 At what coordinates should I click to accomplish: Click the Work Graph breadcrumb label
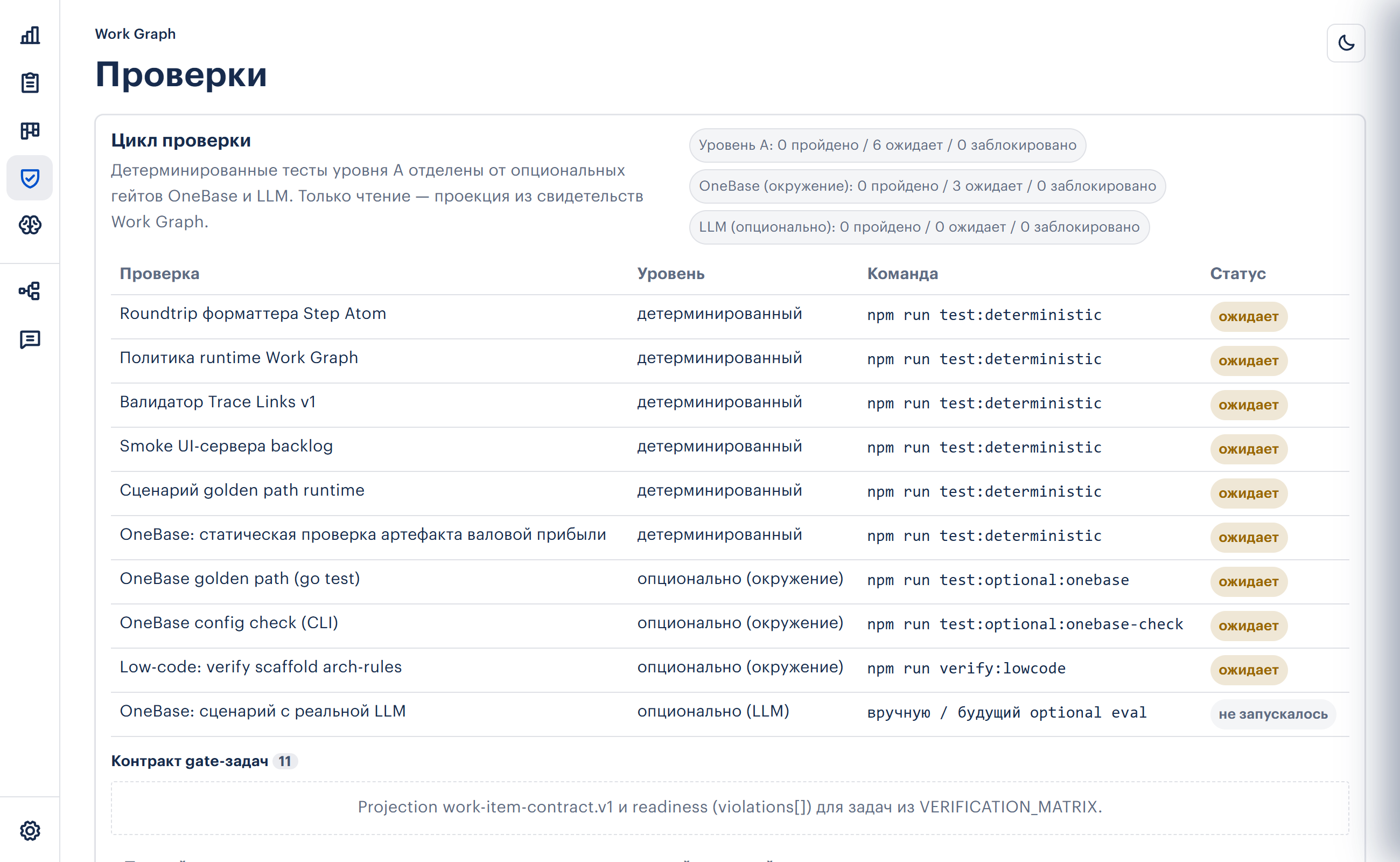tap(135, 33)
